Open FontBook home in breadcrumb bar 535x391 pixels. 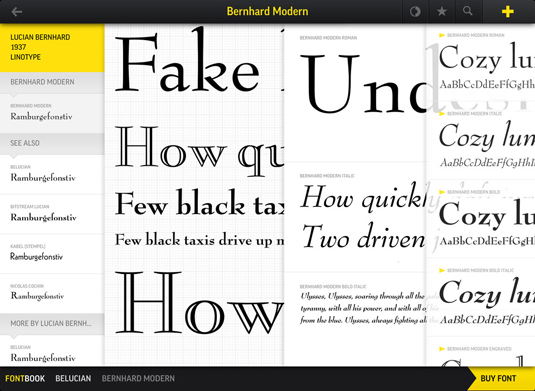click(x=25, y=378)
